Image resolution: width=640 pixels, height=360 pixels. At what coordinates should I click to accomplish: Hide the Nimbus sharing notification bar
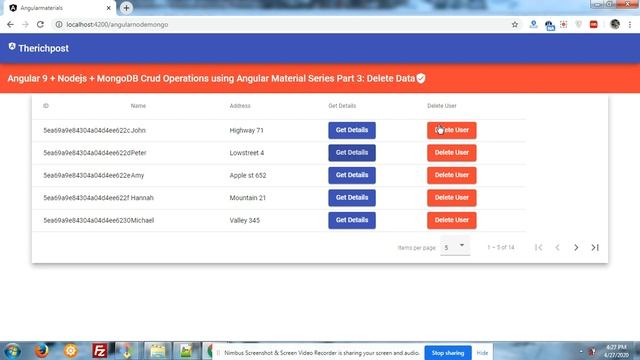[482, 353]
